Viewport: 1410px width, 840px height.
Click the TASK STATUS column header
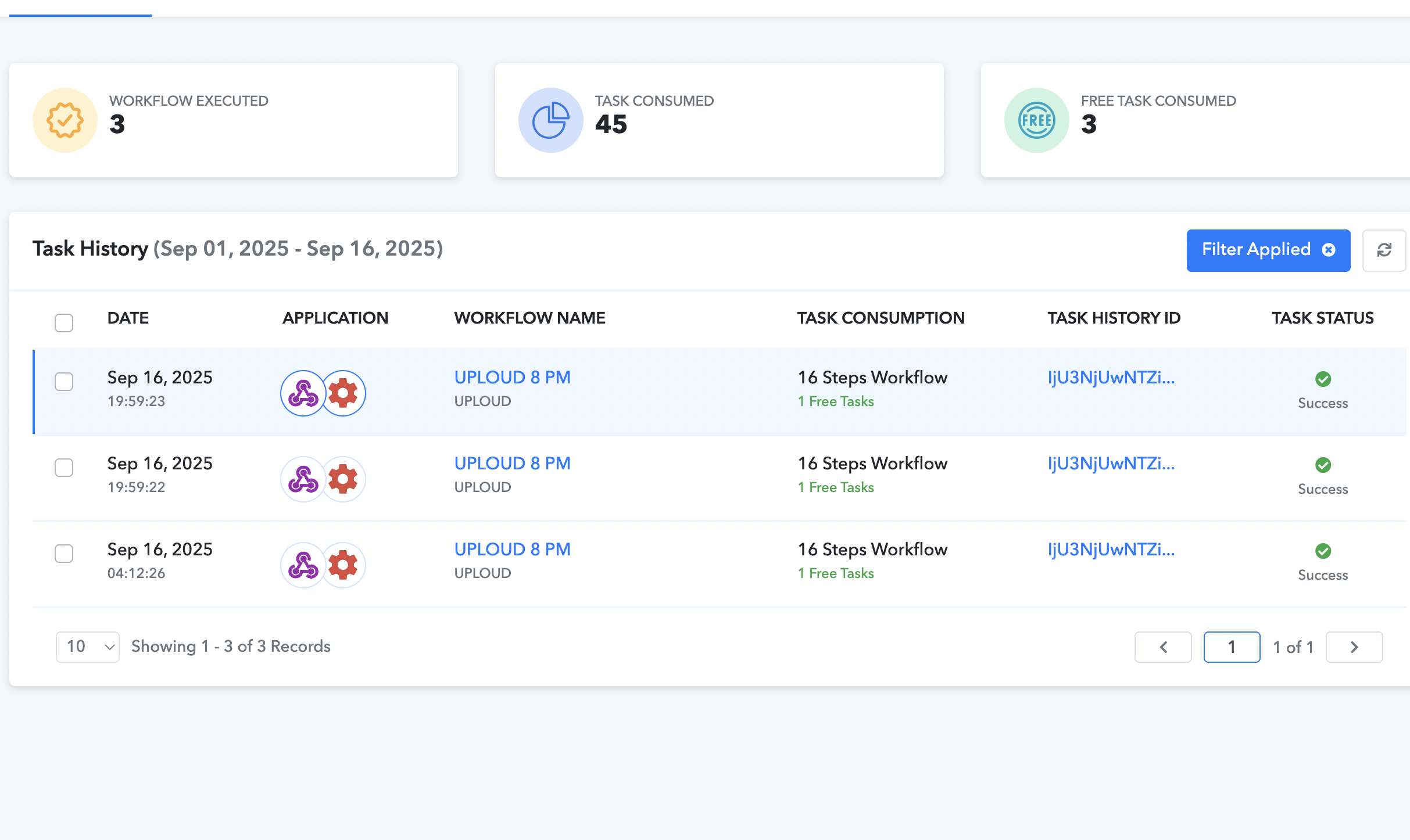(1323, 318)
